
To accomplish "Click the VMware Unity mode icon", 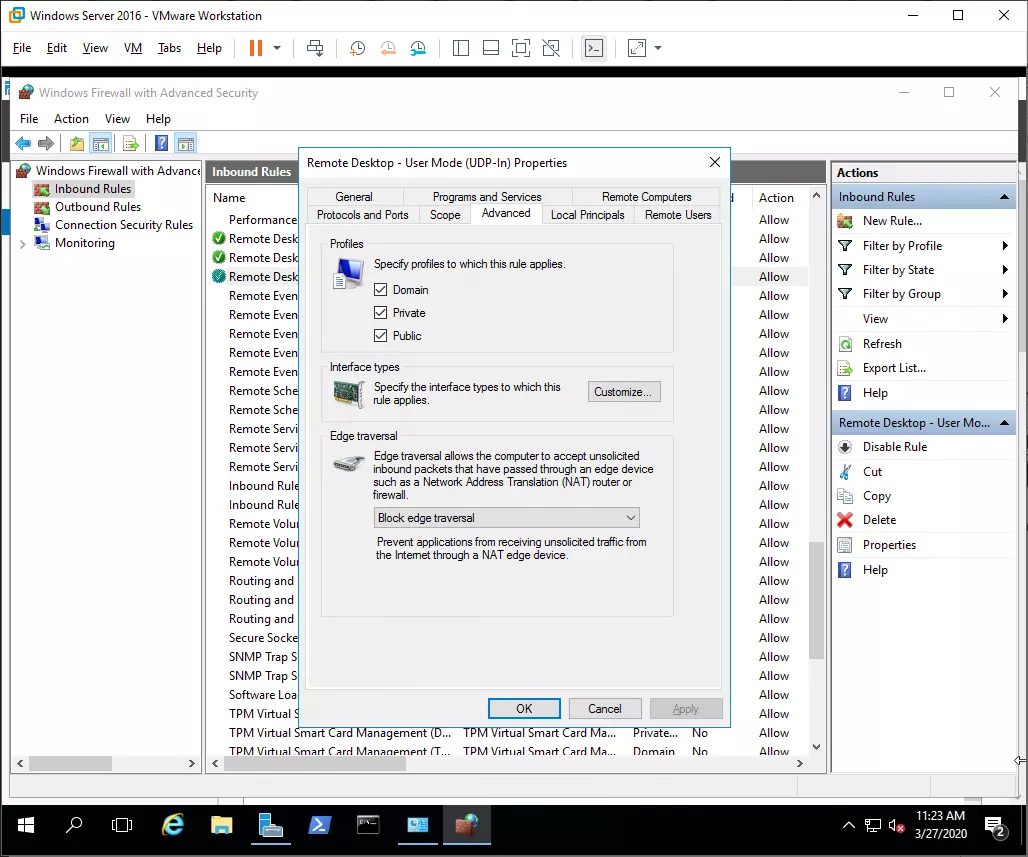I will [551, 48].
